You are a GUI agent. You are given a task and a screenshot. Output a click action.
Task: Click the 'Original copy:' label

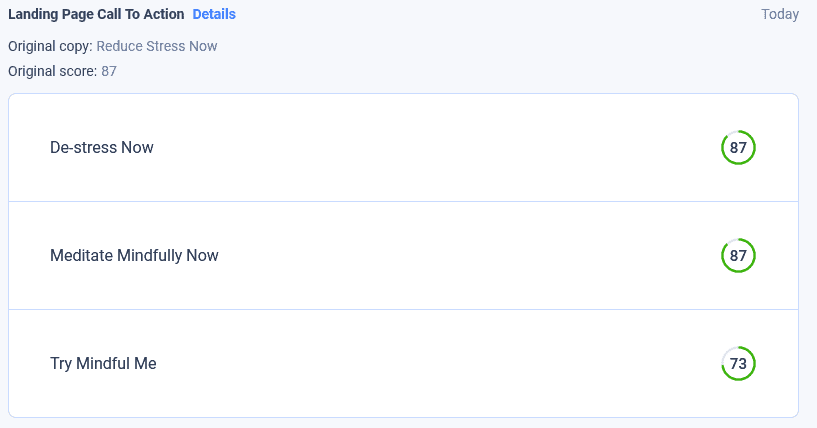[50, 46]
